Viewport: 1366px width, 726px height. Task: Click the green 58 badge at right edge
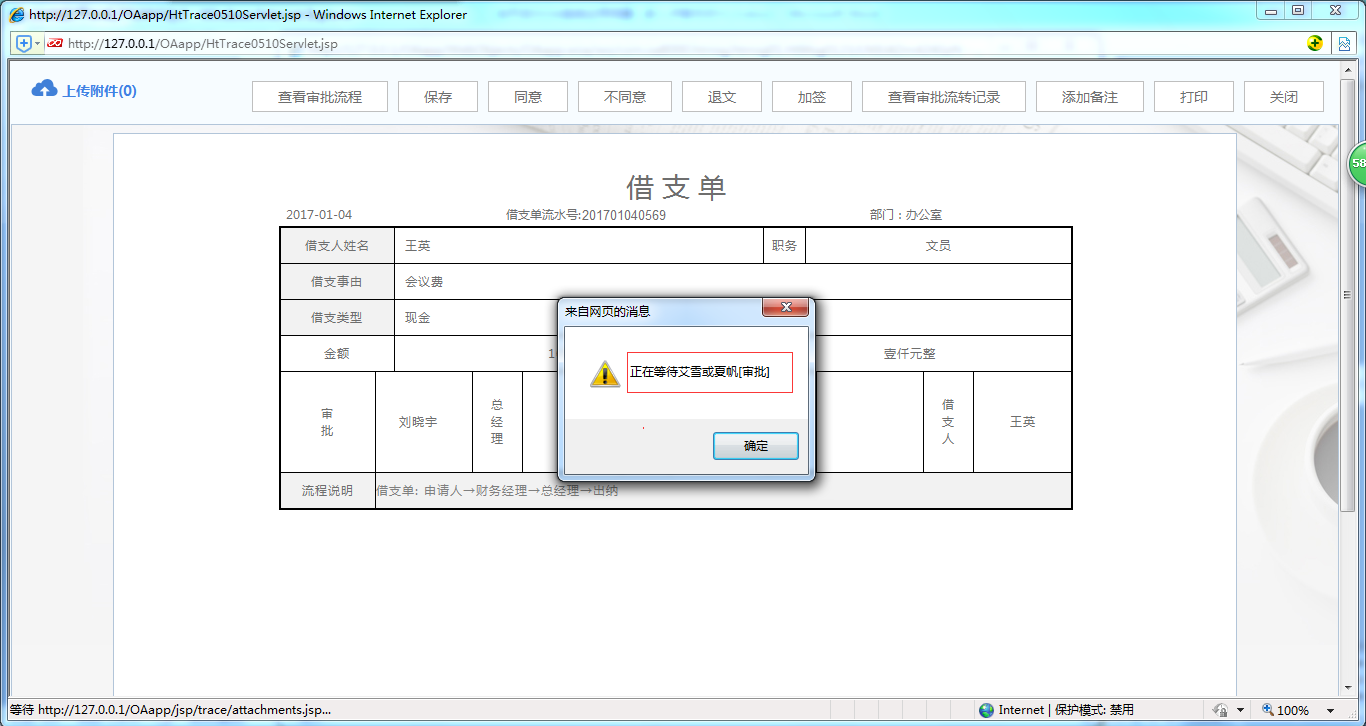coord(1357,163)
